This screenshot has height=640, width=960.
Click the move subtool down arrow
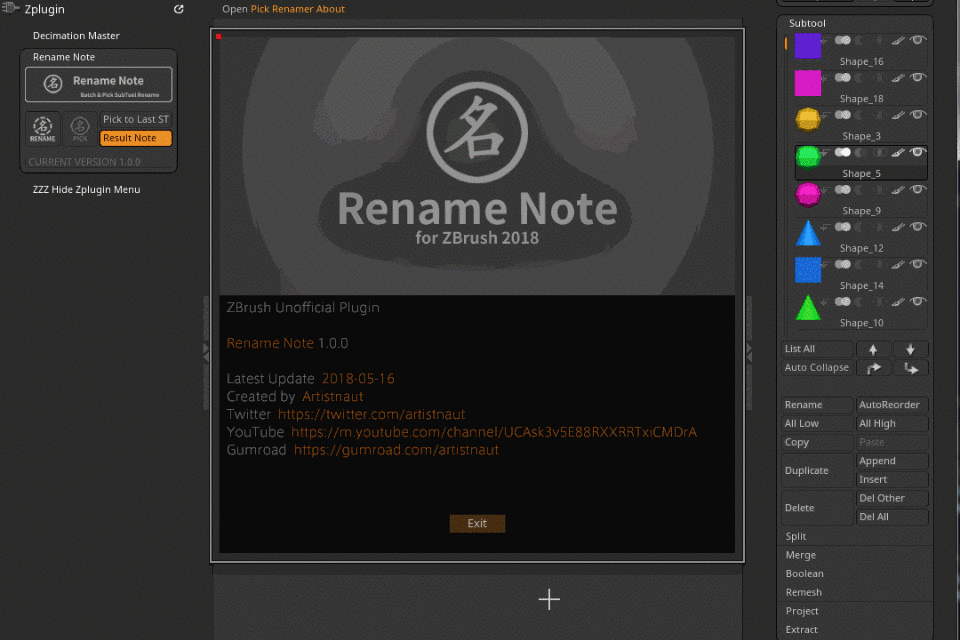point(910,349)
